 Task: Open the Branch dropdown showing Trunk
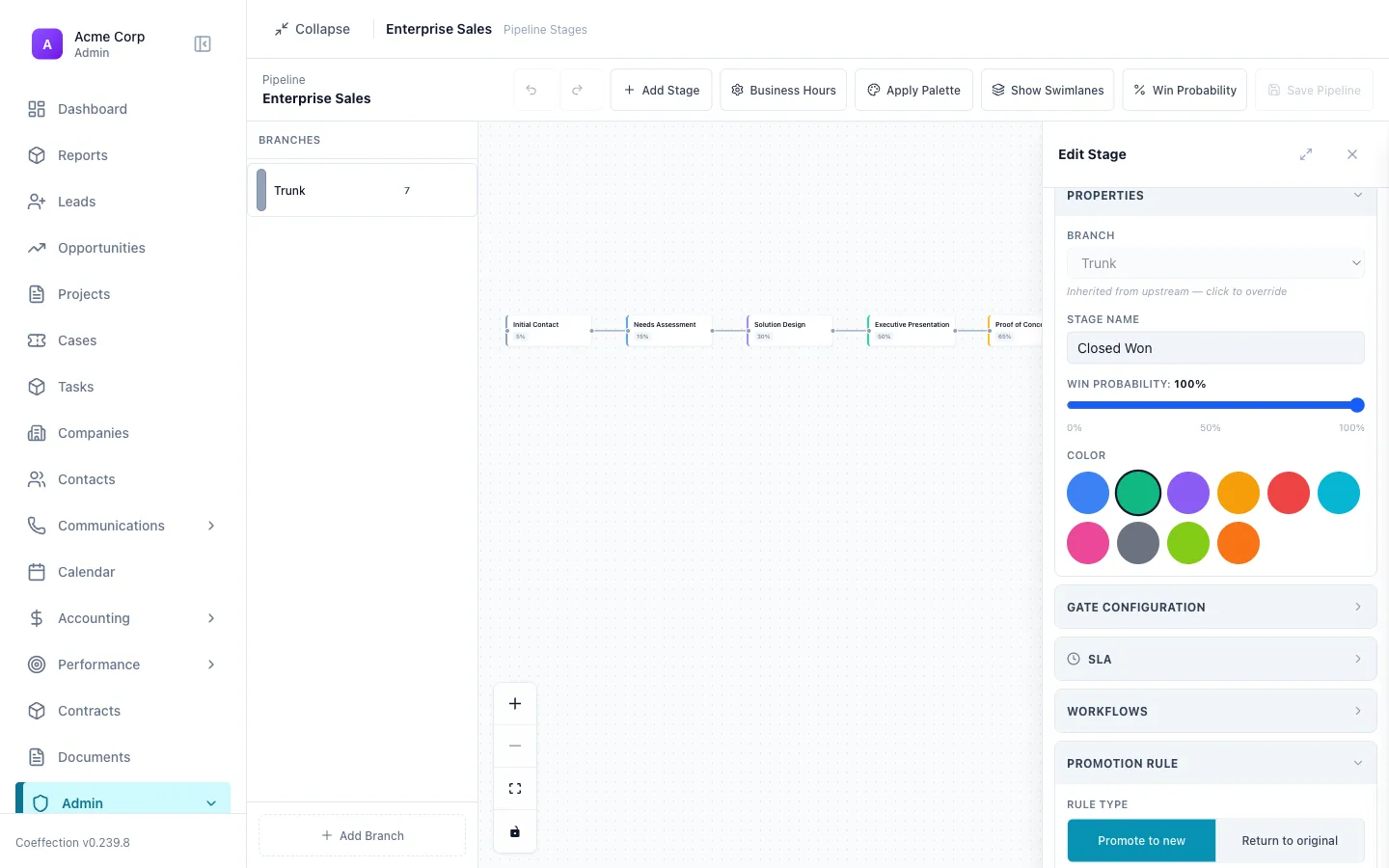(1215, 263)
